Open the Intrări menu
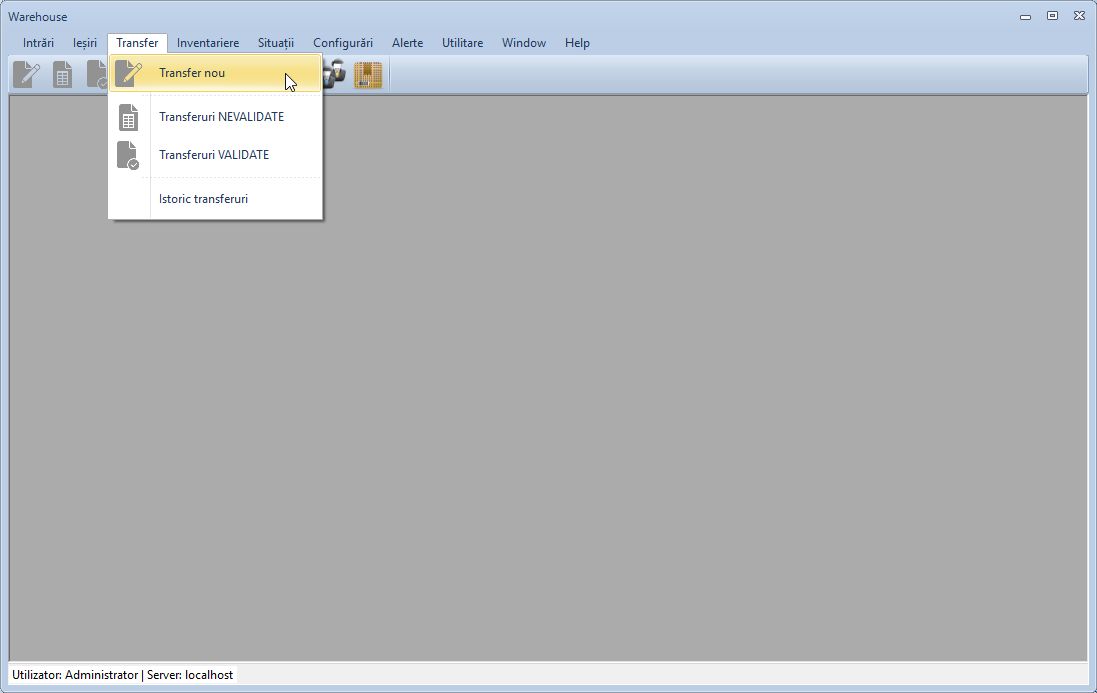 (38, 43)
